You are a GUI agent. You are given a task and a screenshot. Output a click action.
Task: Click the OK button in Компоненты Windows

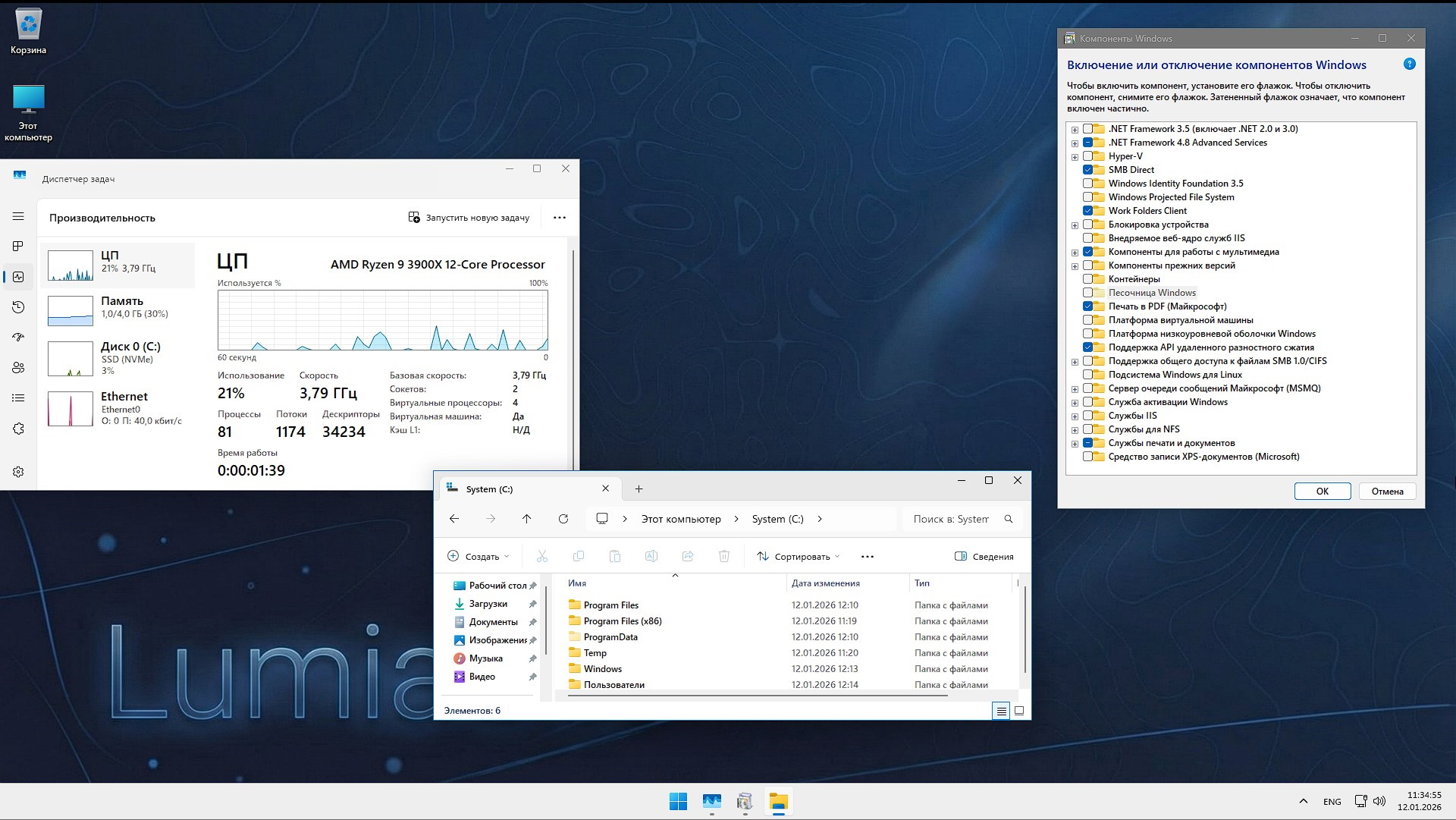(1322, 492)
